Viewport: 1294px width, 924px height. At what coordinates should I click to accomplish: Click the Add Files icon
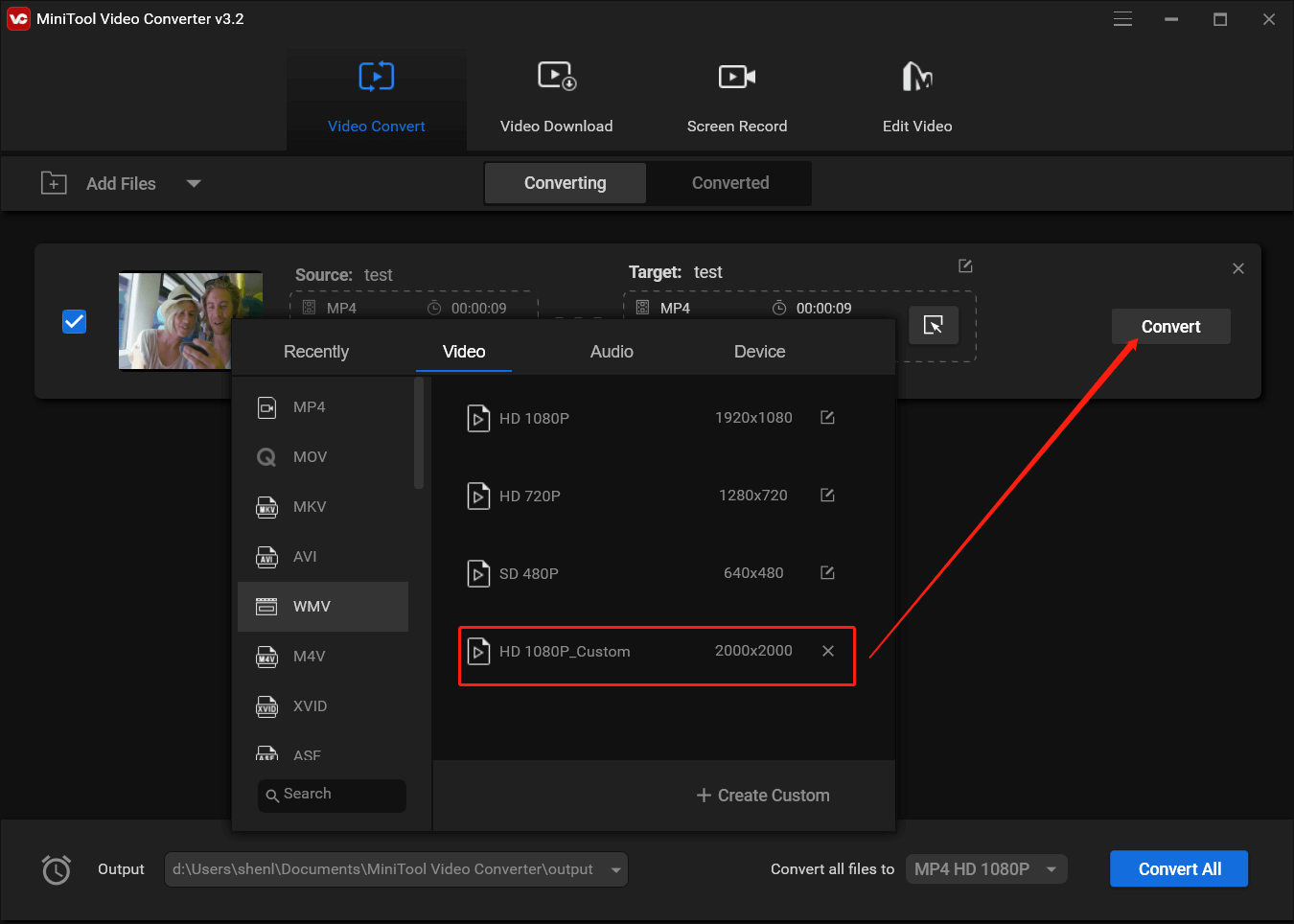[x=55, y=183]
